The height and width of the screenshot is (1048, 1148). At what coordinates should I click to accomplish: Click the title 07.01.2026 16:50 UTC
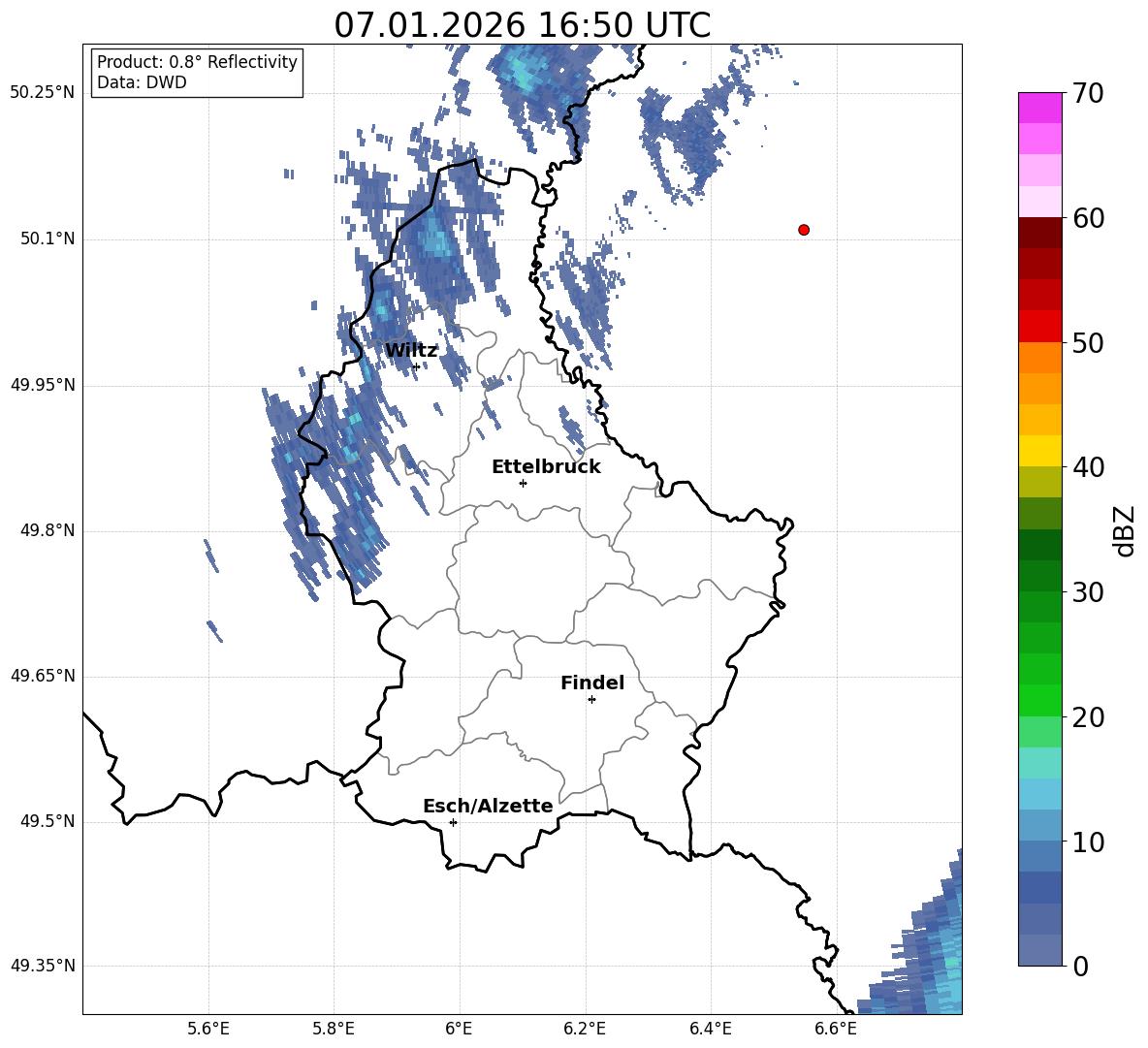pos(522,25)
